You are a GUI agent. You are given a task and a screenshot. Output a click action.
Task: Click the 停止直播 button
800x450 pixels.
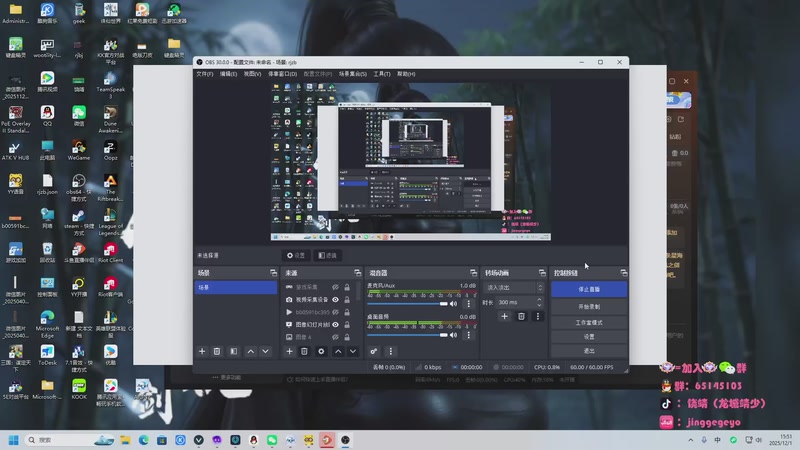[x=589, y=290]
